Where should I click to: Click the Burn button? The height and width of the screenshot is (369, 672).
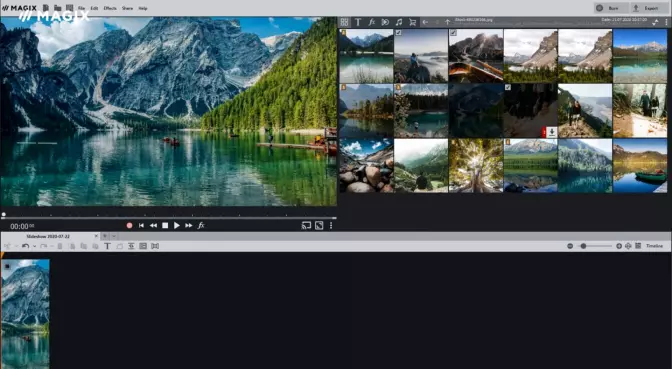(610, 8)
